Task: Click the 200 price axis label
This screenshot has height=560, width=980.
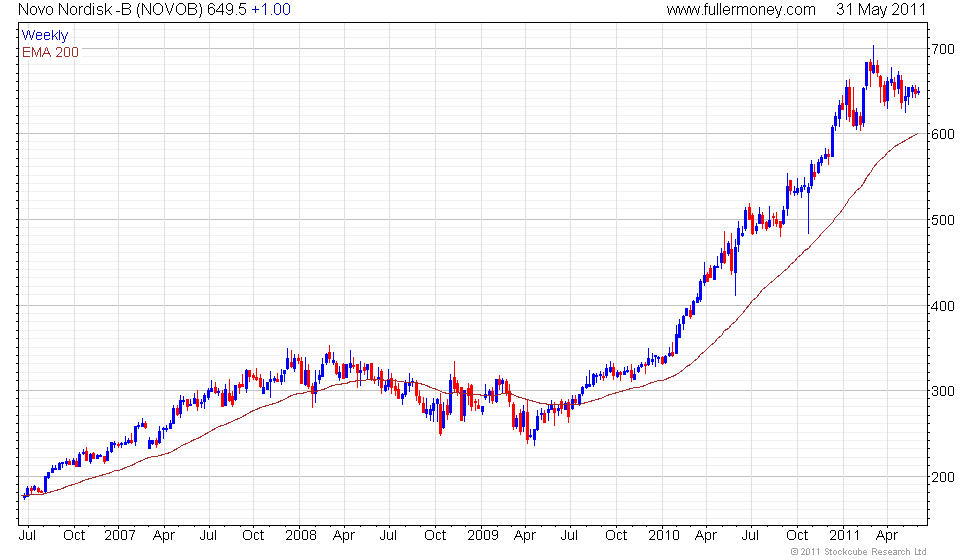Action: (942, 478)
